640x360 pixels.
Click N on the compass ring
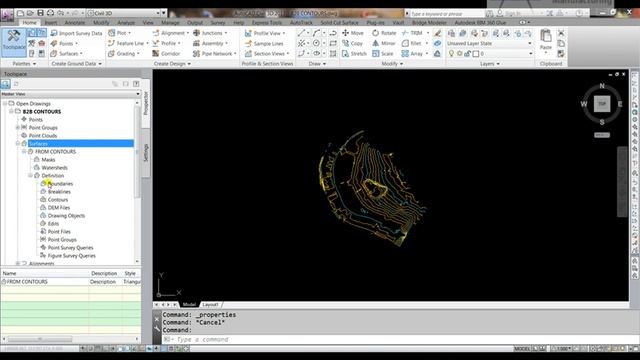tap(602, 86)
